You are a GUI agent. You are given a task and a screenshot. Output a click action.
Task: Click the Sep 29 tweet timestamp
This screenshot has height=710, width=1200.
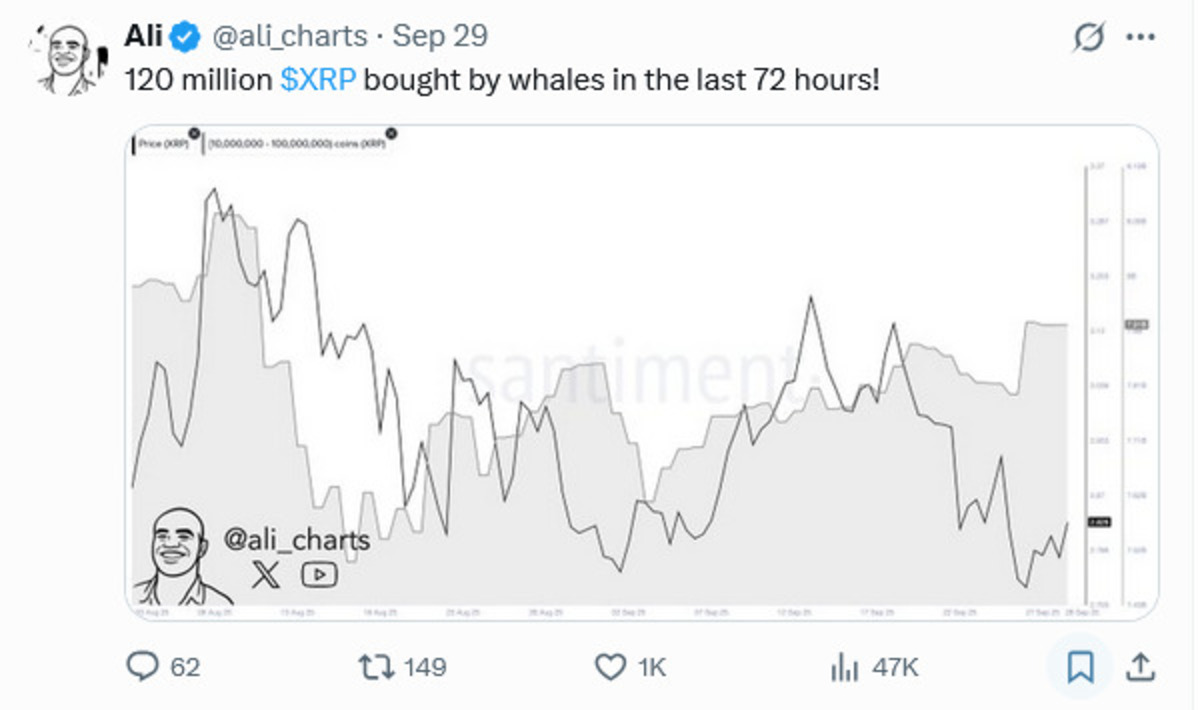tap(440, 37)
